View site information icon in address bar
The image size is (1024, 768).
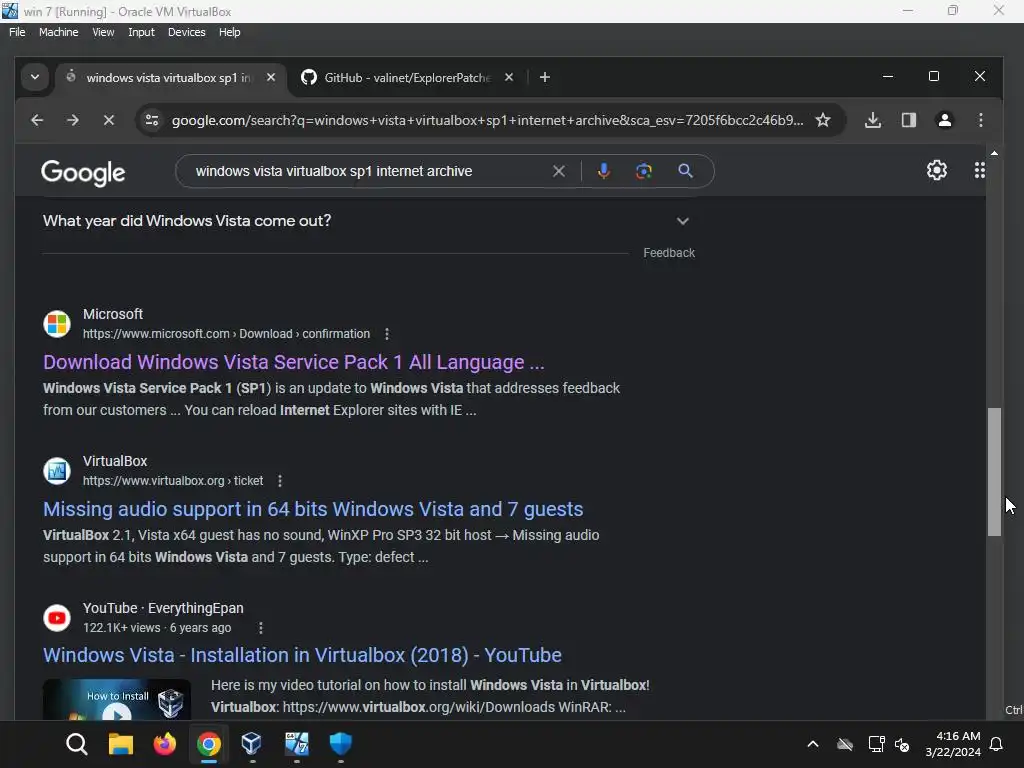[152, 120]
